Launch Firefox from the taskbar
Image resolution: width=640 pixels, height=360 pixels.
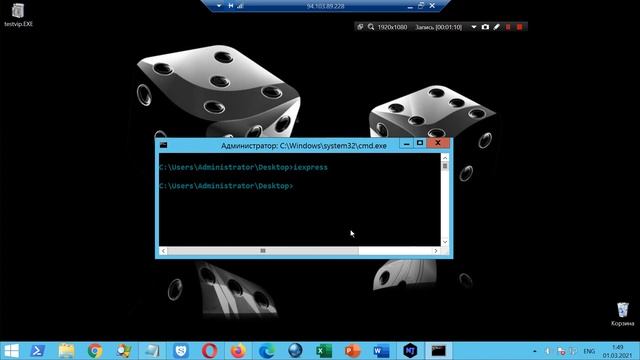(x=238, y=351)
